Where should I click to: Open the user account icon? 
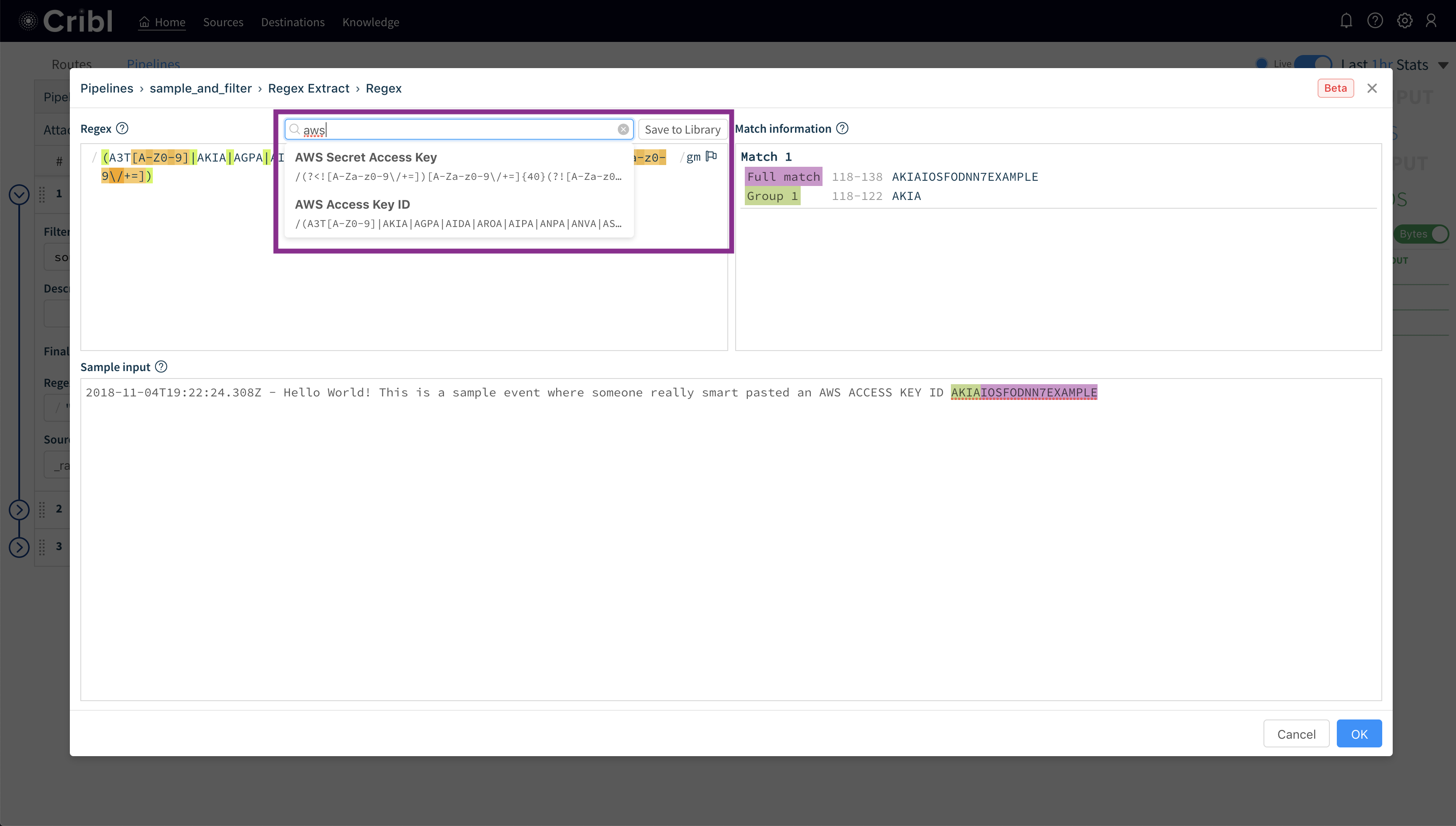(1431, 21)
